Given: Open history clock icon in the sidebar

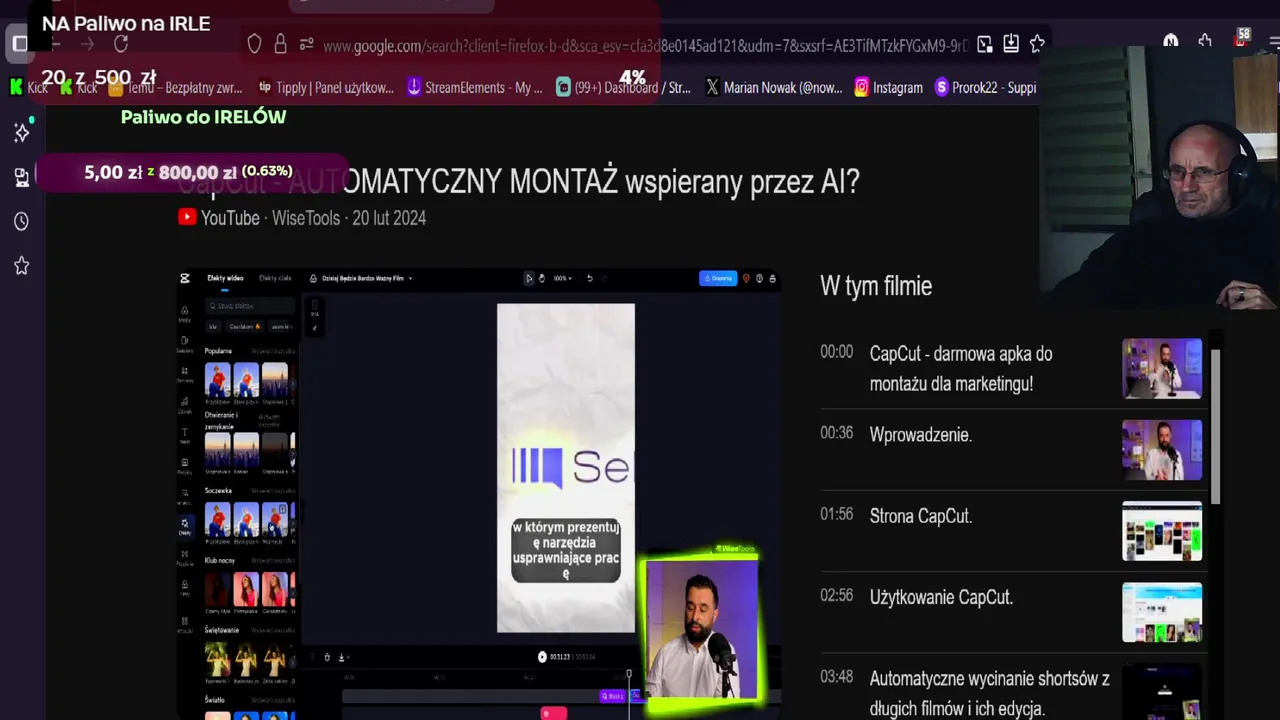Looking at the screenshot, I should point(22,221).
